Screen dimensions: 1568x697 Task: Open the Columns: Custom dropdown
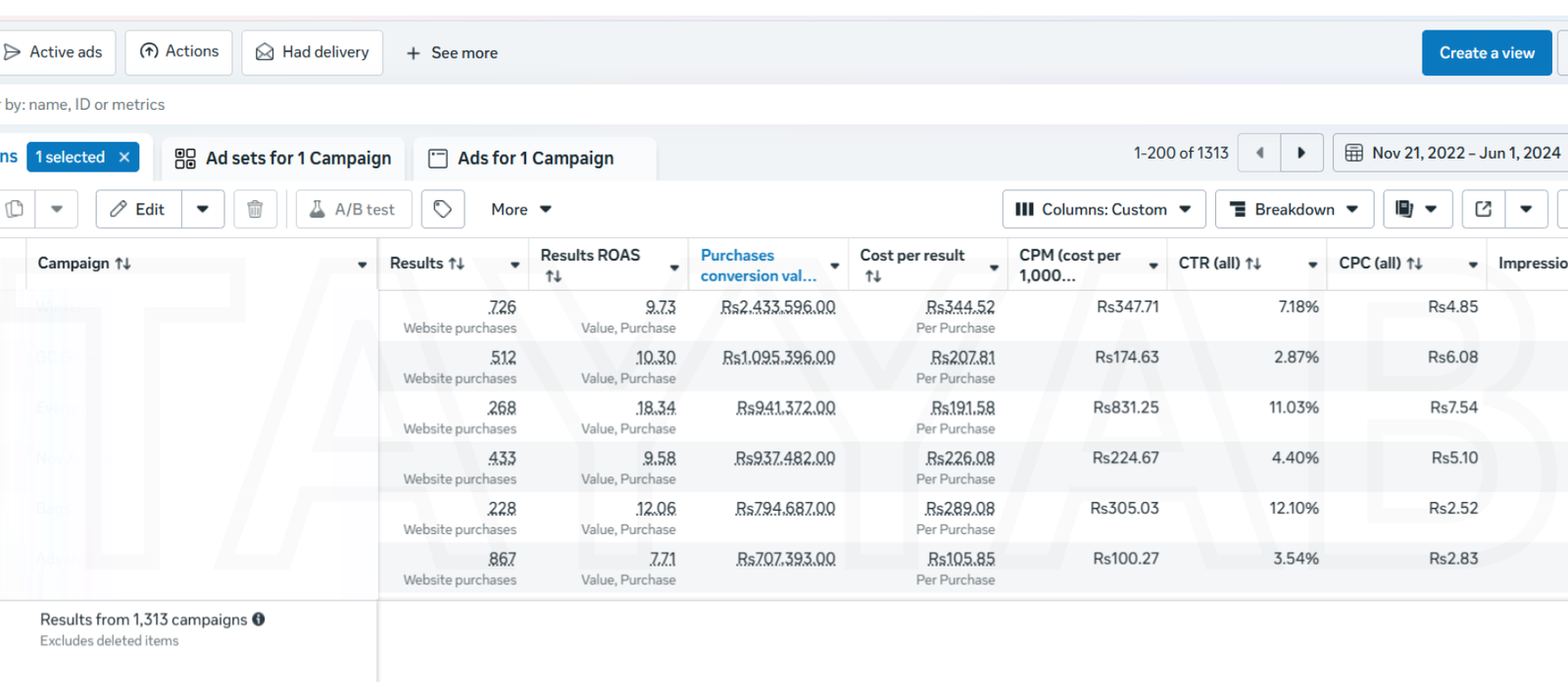point(1103,209)
